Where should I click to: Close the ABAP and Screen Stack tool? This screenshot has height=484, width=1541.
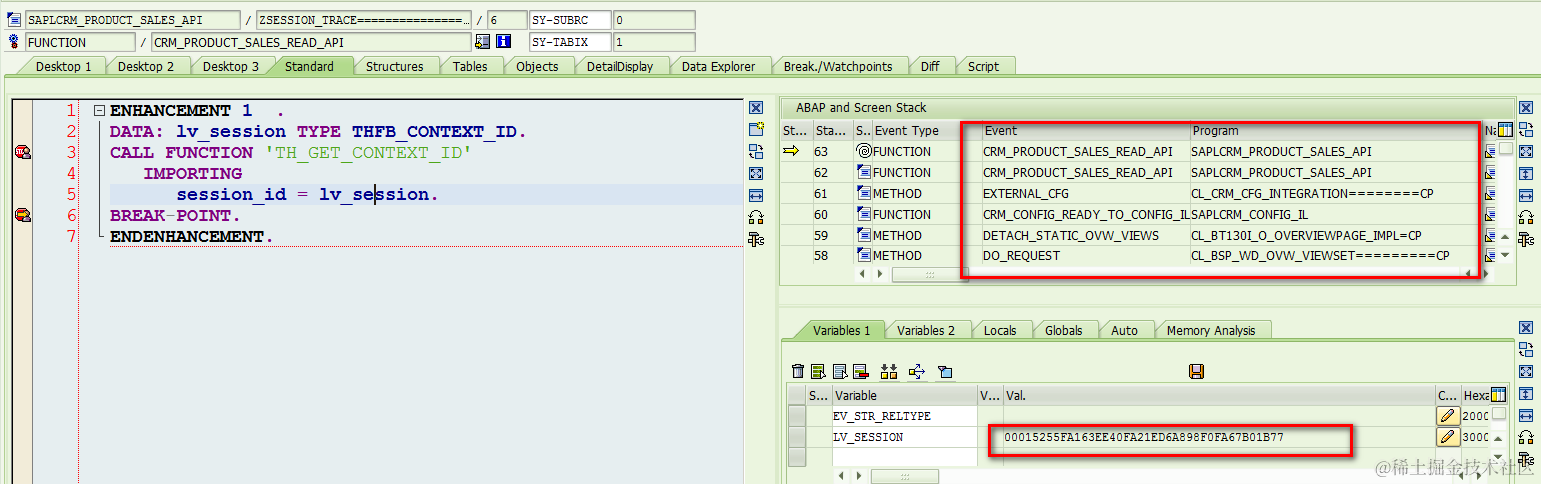[x=1526, y=108]
